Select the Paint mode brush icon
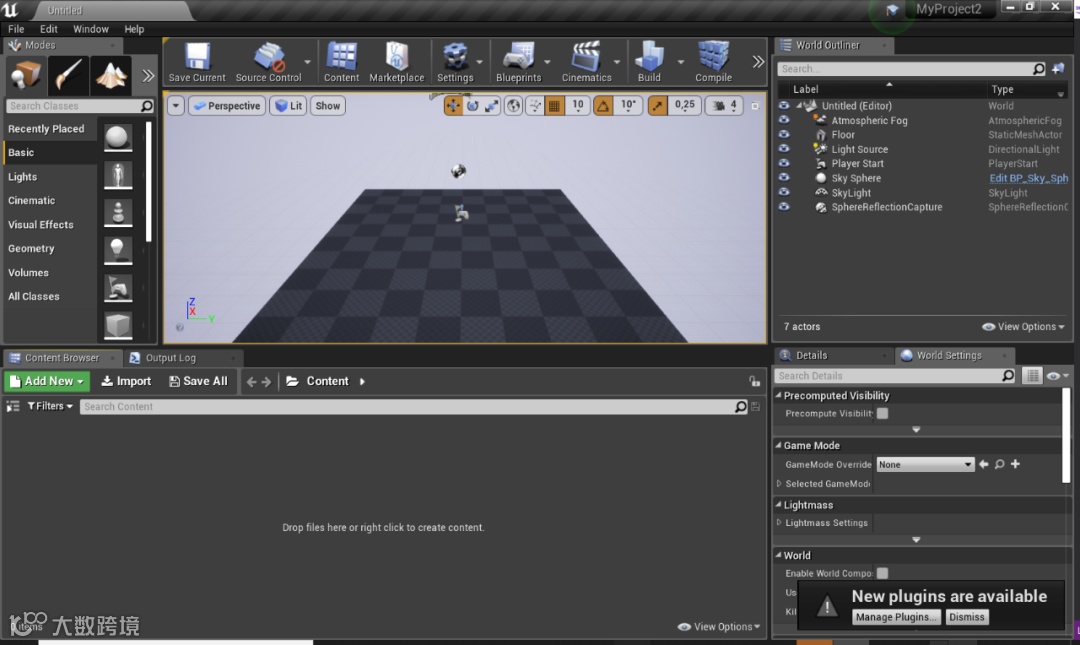 (x=68, y=75)
